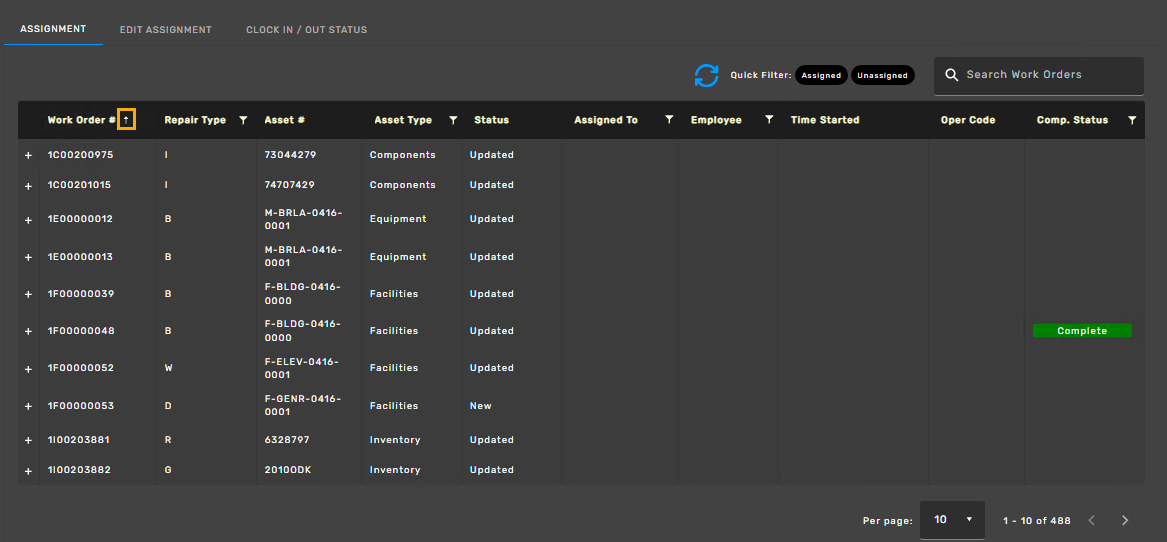Image resolution: width=1167 pixels, height=542 pixels.
Task: Click the Work Order # sort arrow
Action: click(x=127, y=120)
